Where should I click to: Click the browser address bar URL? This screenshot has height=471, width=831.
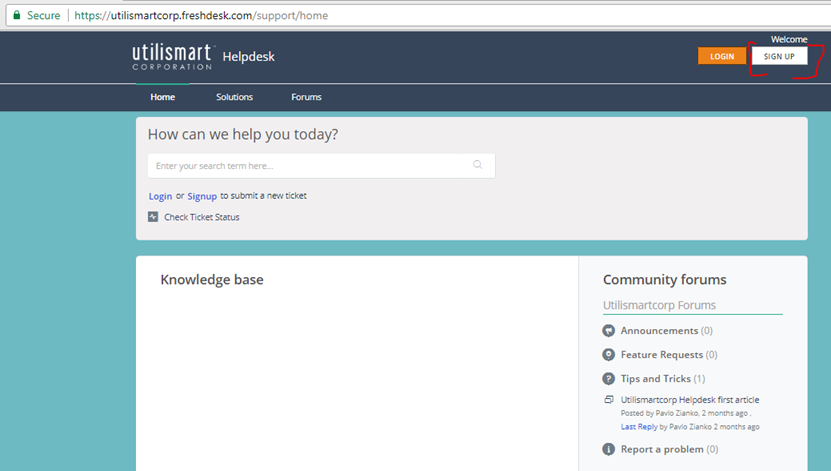(201, 15)
